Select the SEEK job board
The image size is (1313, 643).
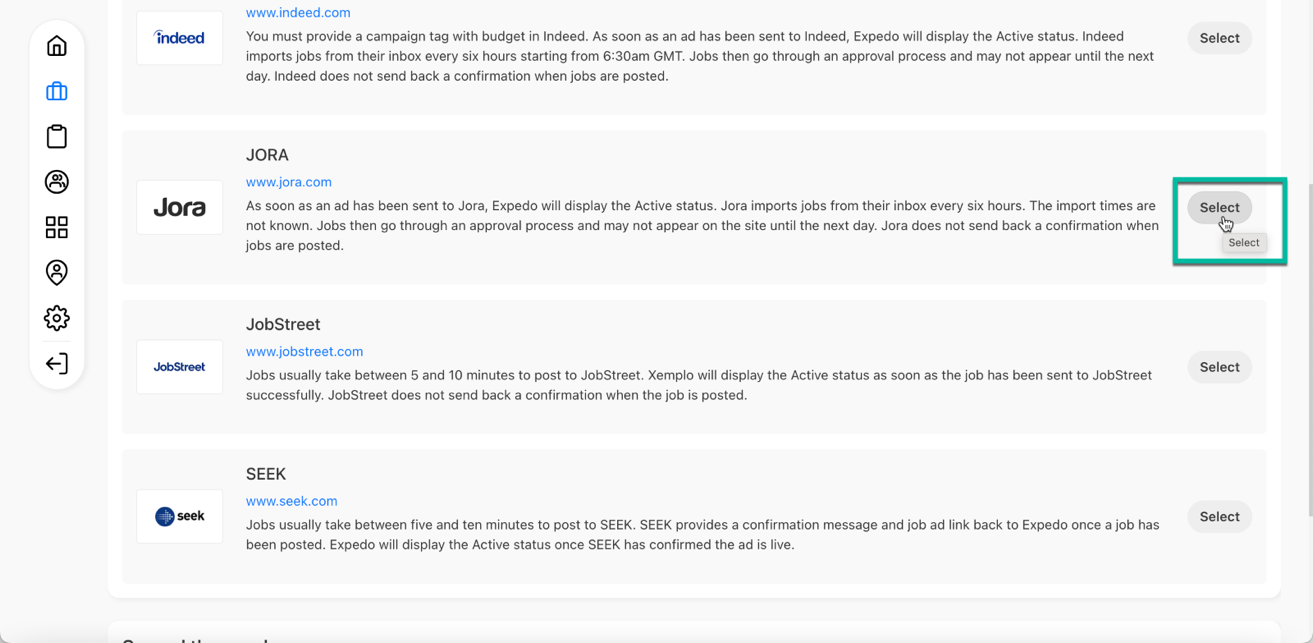1219,516
